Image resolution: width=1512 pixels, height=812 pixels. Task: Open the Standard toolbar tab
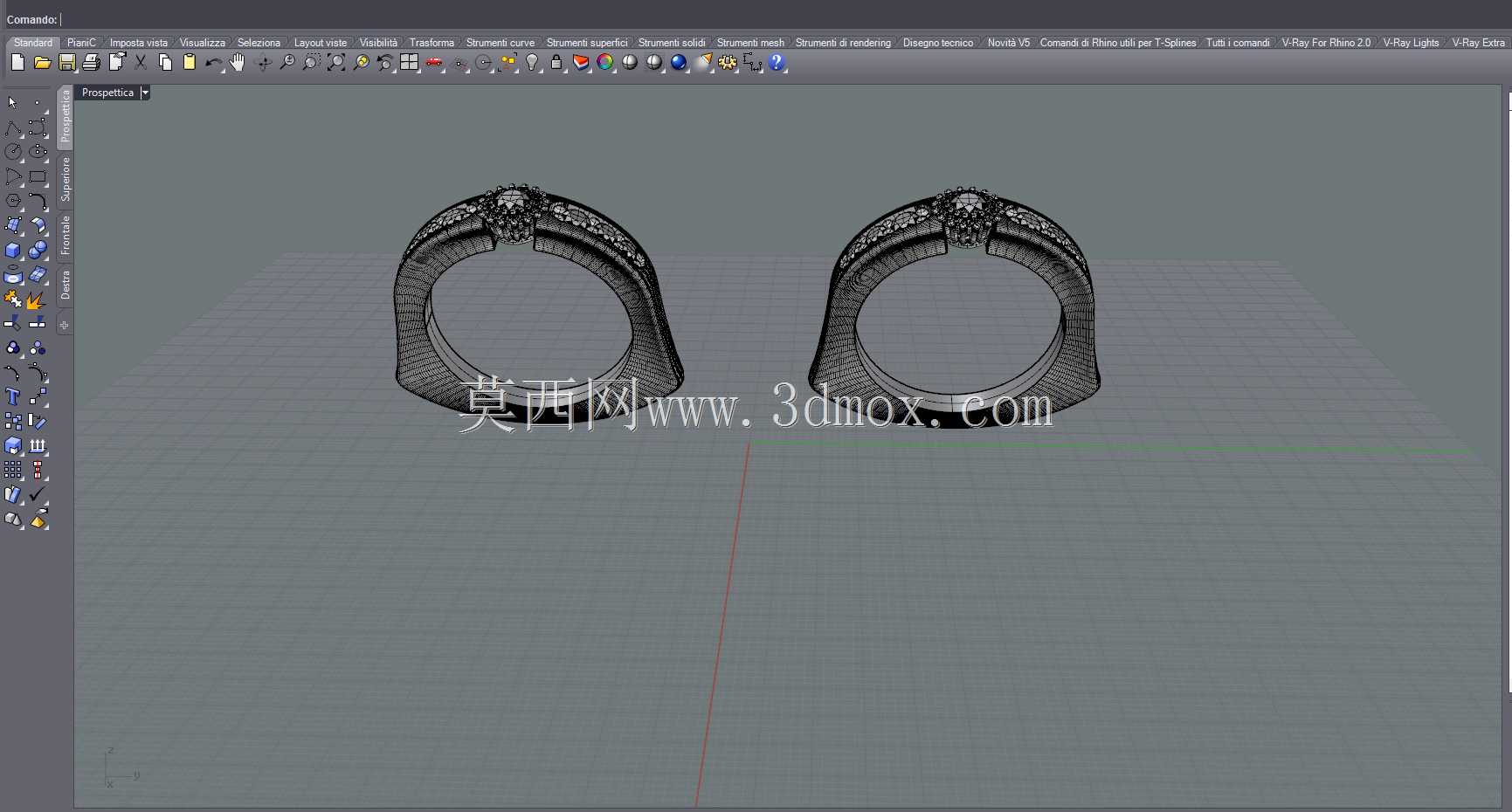(33, 43)
